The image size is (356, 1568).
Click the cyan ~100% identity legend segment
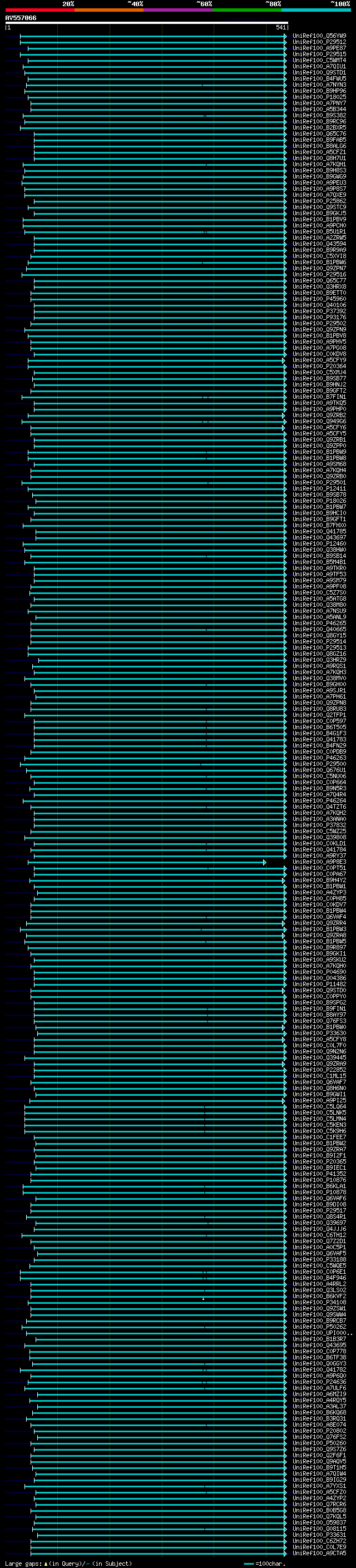pos(316,10)
